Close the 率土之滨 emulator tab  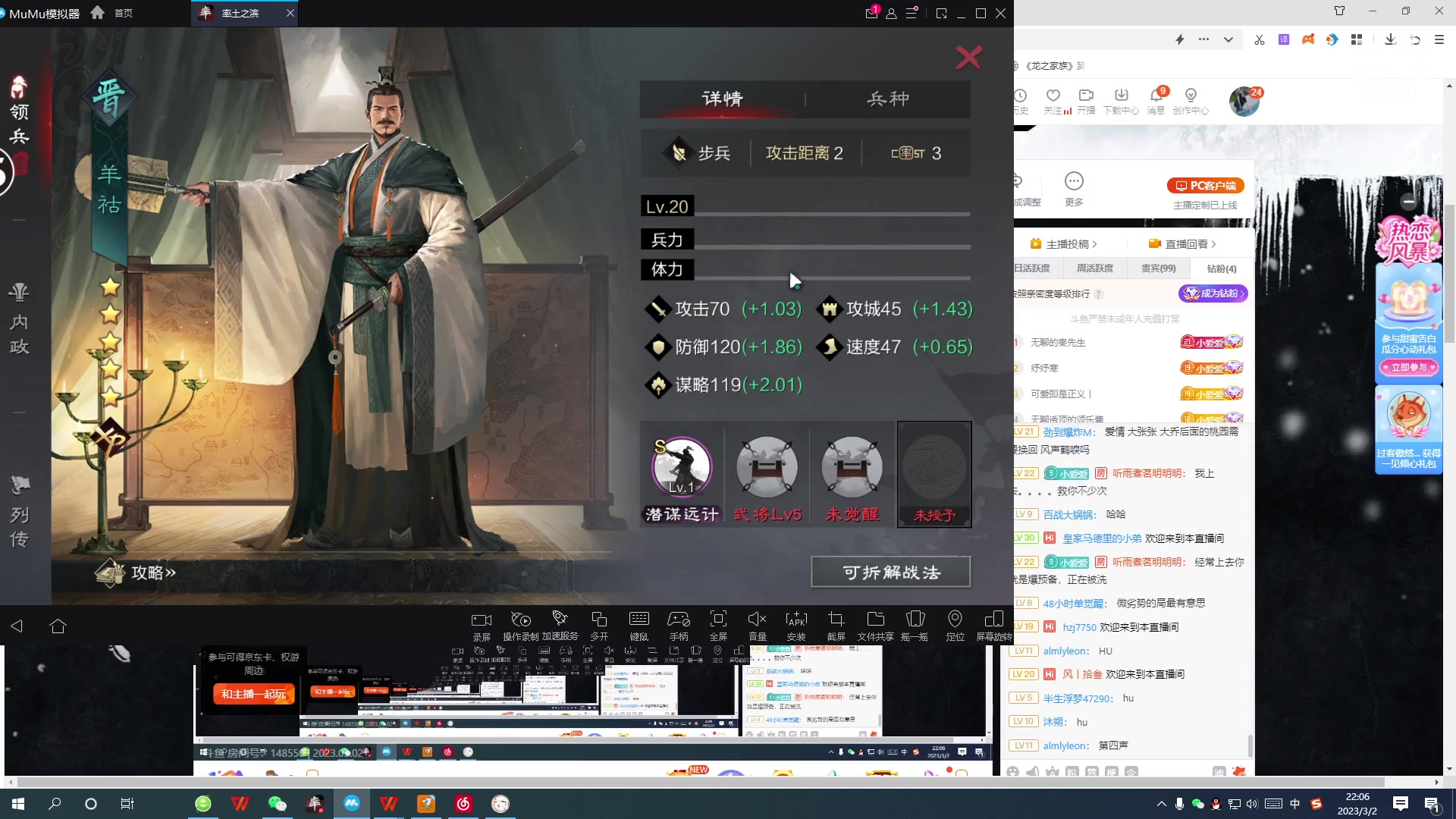point(290,13)
